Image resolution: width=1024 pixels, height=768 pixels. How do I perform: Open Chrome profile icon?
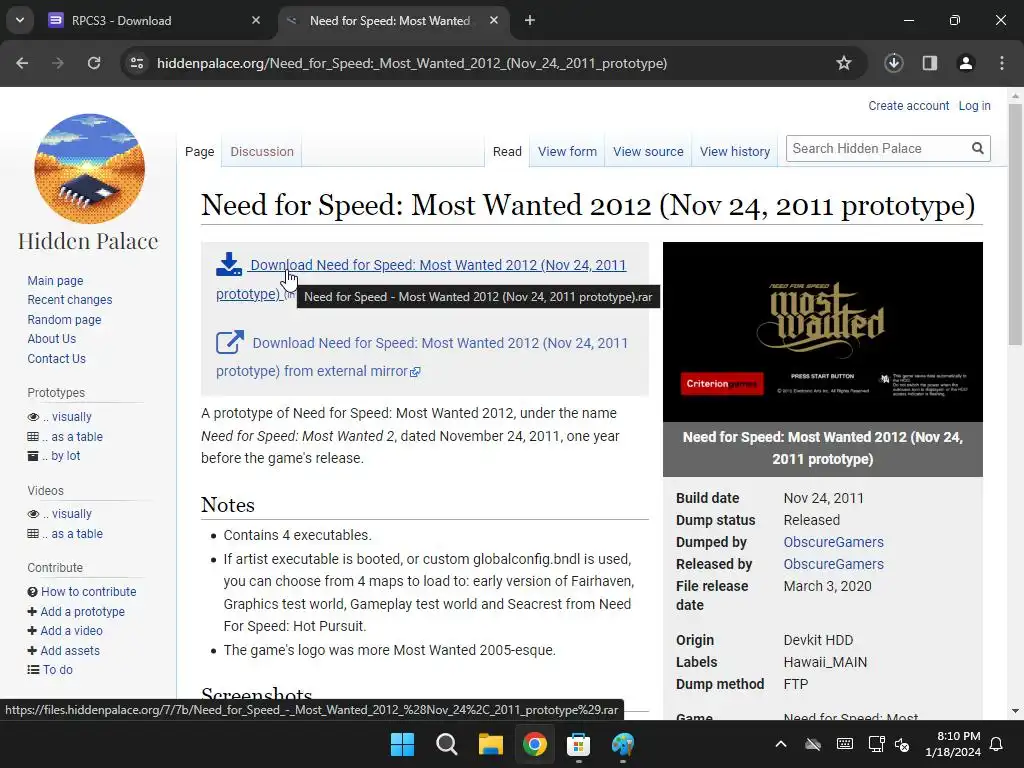pos(966,63)
